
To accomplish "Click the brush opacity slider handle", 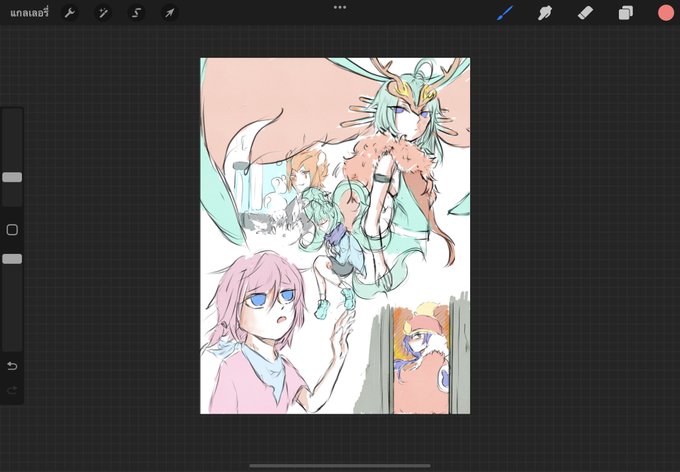I will point(12,259).
